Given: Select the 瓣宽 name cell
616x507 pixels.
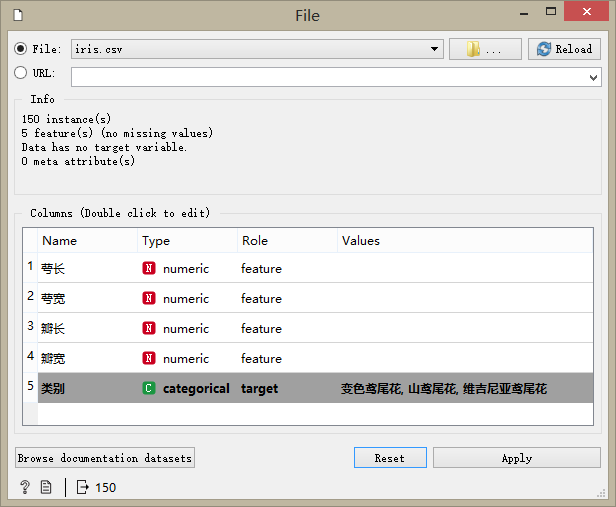Looking at the screenshot, I should click(88, 358).
